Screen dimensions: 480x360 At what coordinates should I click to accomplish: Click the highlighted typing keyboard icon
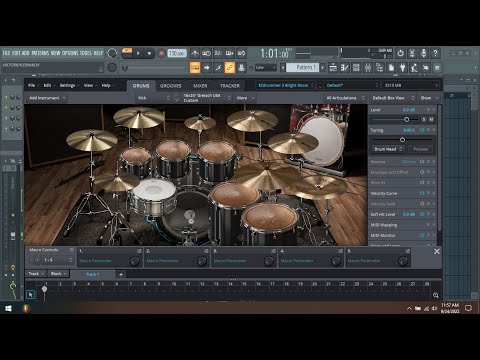(195, 68)
